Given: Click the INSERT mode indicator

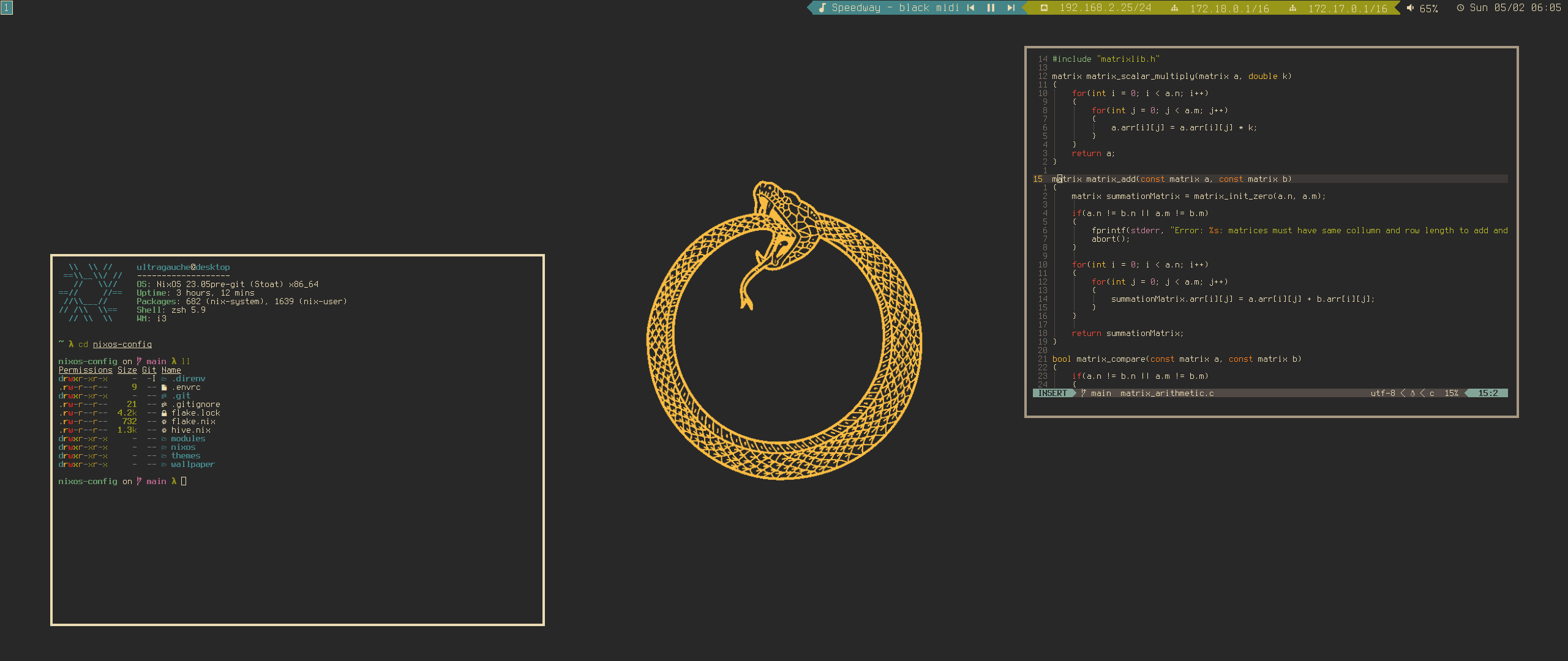Looking at the screenshot, I should pos(1052,394).
